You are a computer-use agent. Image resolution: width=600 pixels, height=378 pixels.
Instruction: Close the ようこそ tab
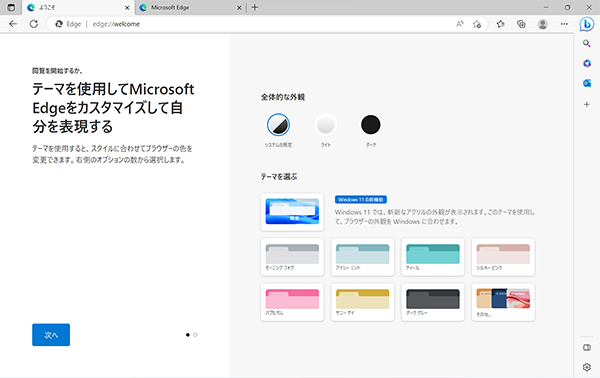click(x=127, y=8)
